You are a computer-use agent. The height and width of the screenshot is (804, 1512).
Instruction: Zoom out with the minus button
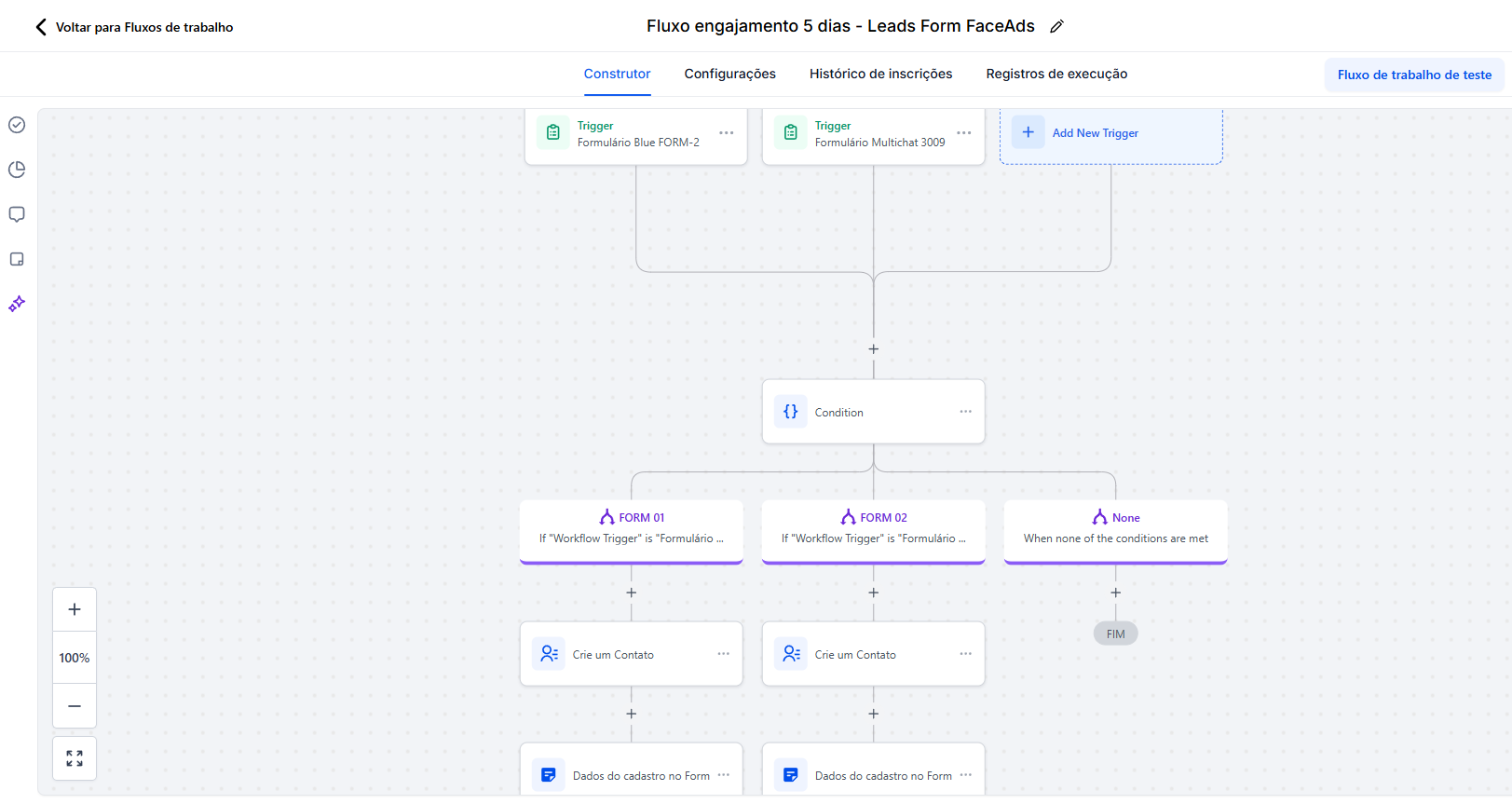75,706
